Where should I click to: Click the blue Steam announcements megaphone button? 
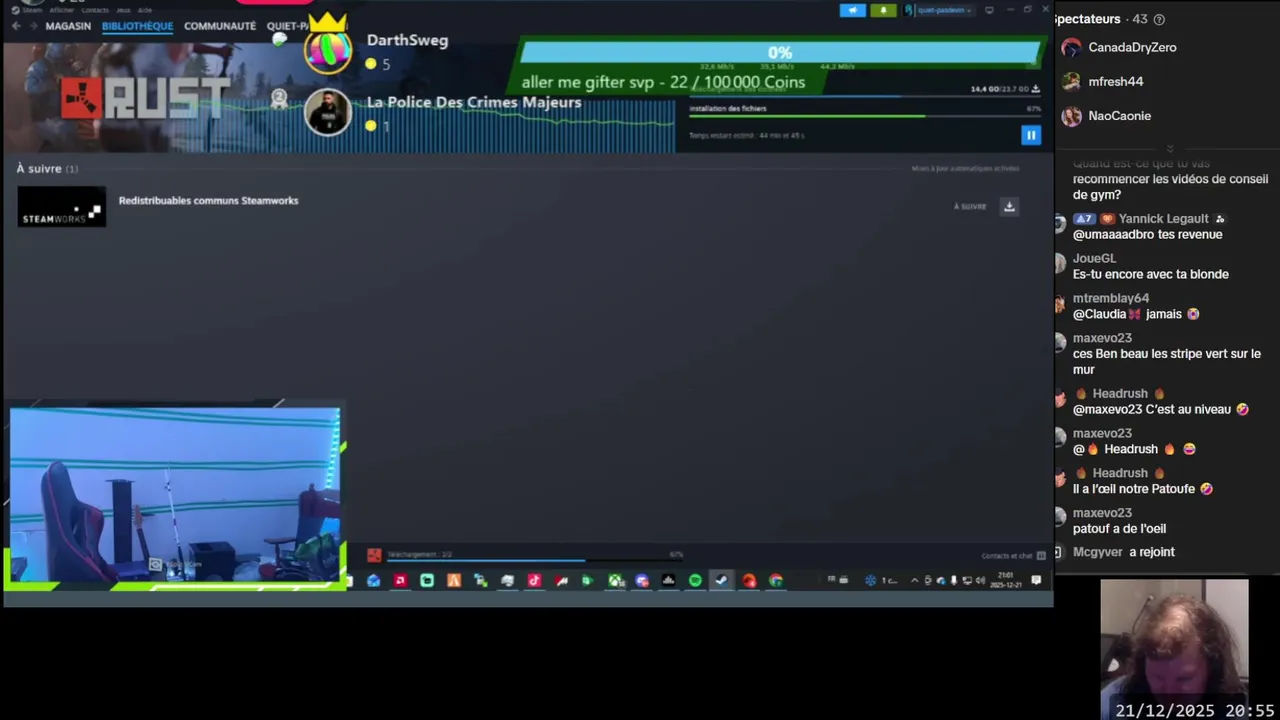(x=853, y=10)
